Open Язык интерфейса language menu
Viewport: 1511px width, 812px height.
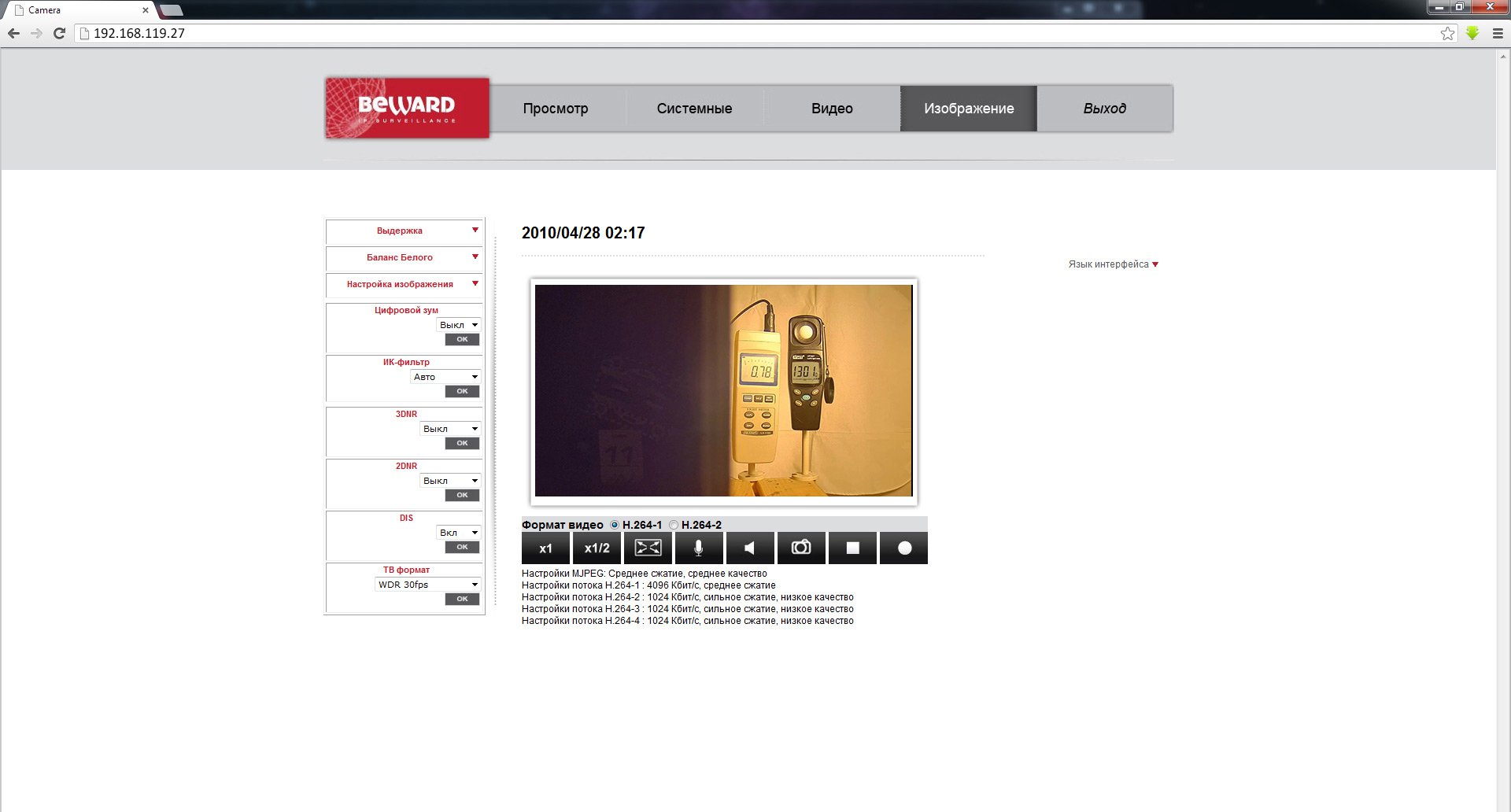tap(1113, 264)
